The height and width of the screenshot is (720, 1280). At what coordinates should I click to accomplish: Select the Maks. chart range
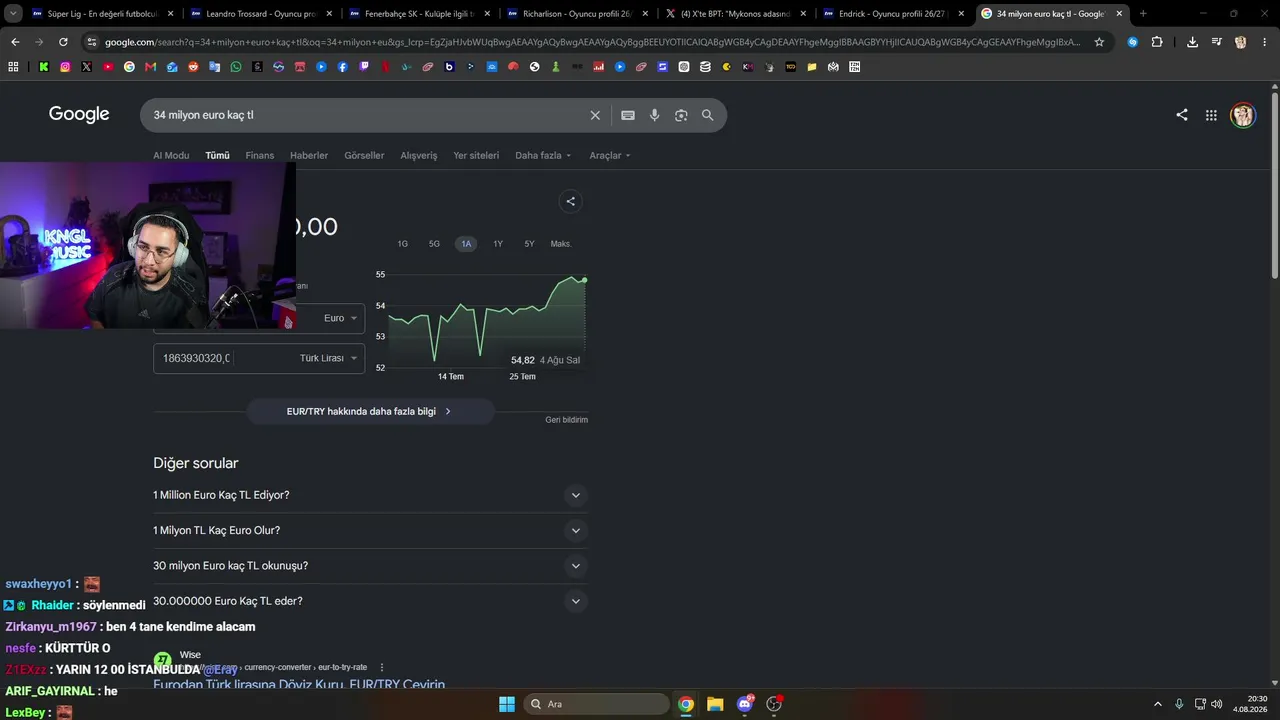(x=561, y=244)
